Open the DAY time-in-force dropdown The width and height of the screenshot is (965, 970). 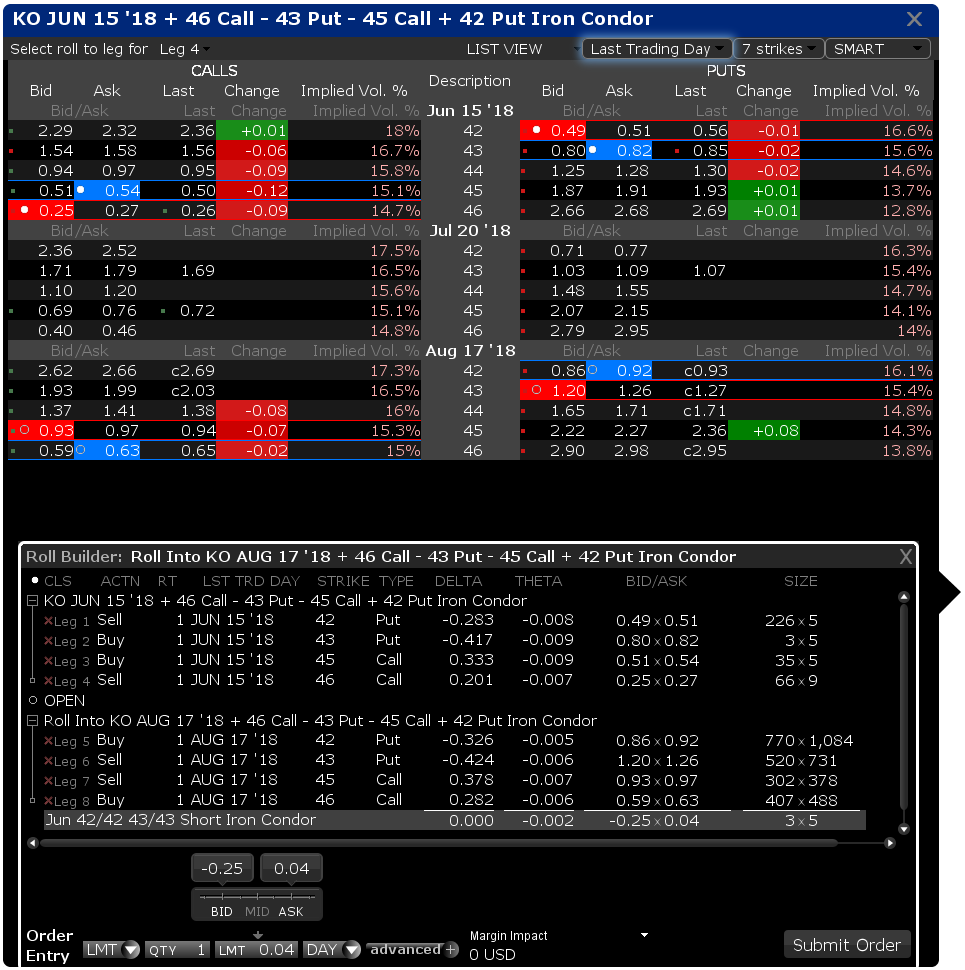[332, 950]
